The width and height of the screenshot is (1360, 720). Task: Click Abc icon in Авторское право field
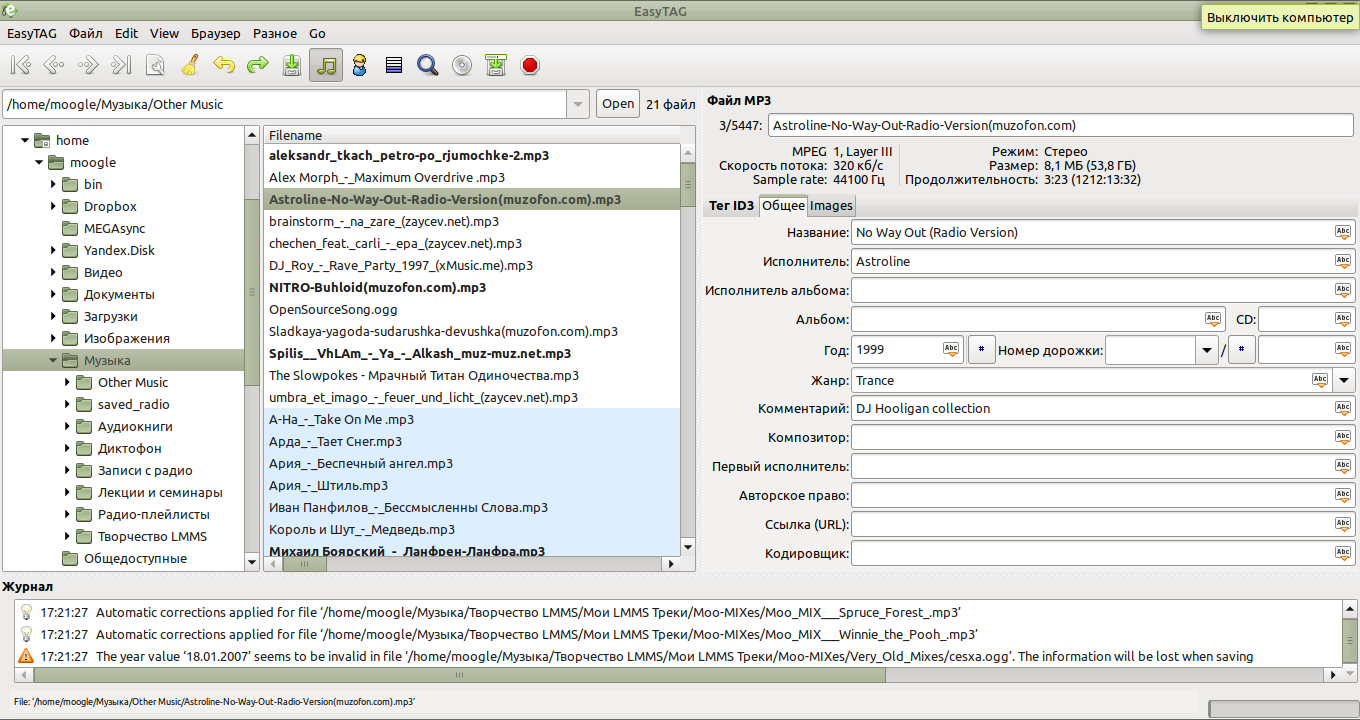pyautogui.click(x=1343, y=495)
